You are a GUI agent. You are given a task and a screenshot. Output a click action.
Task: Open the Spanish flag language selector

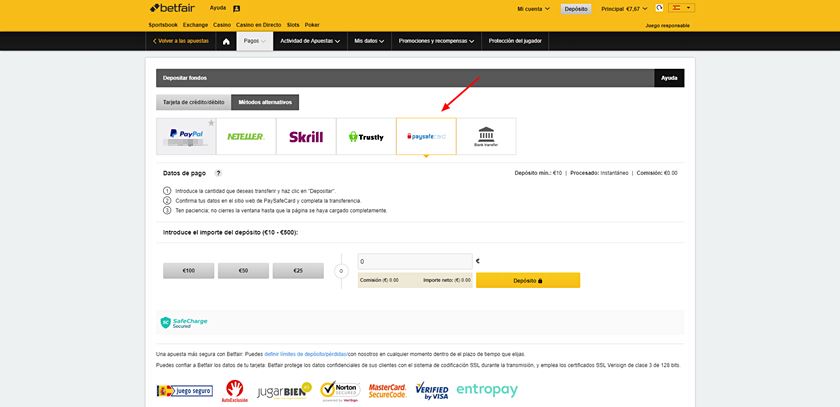click(681, 8)
